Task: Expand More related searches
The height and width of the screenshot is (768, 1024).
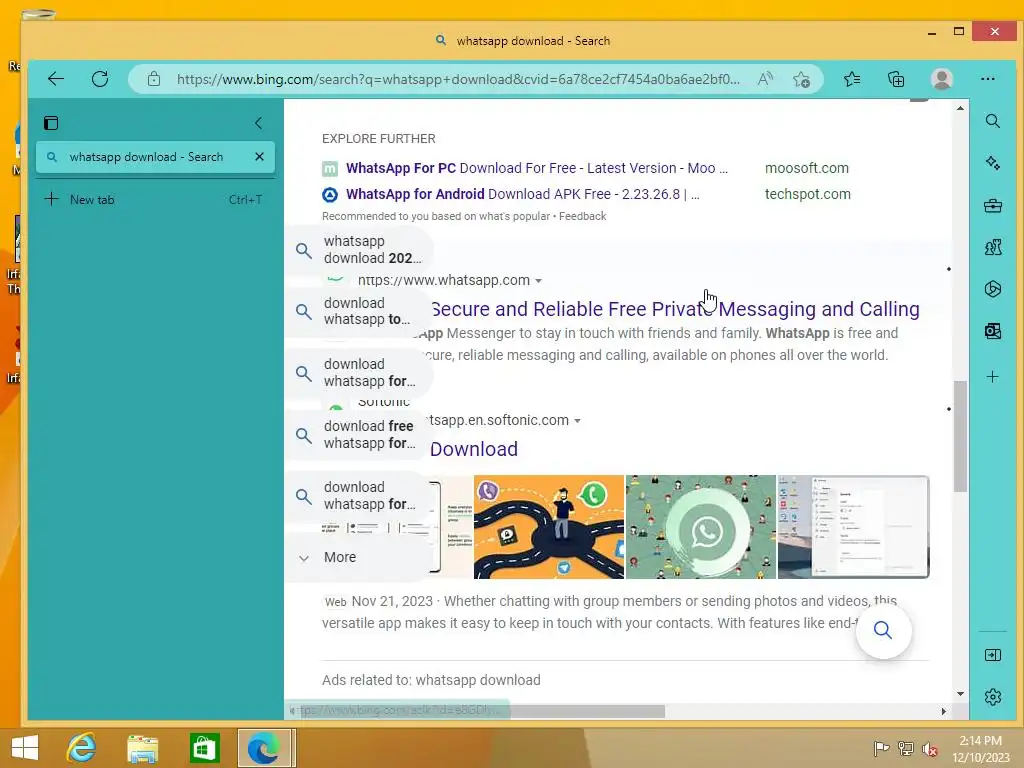Action: point(359,557)
